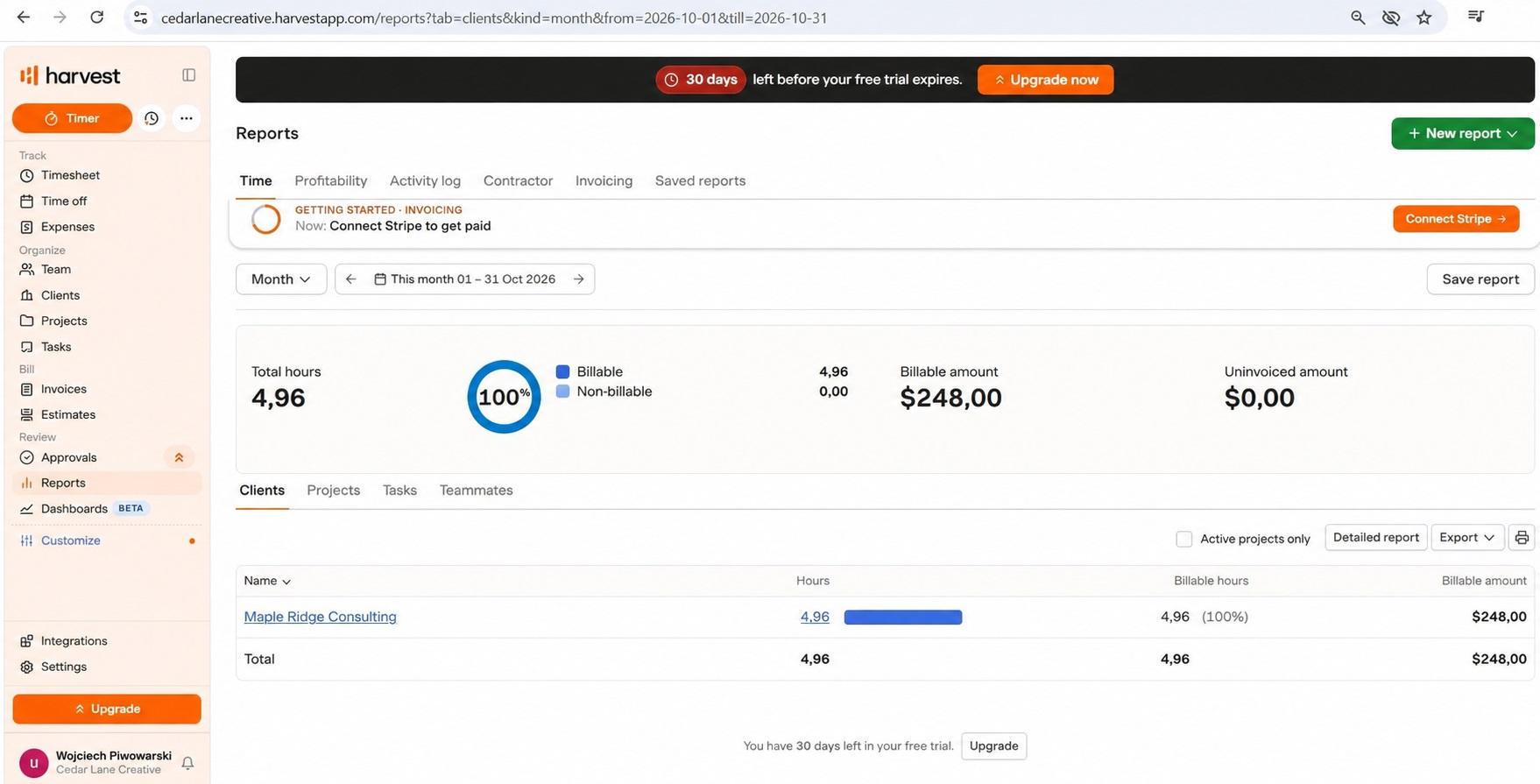Open Customize in the sidebar
The width and height of the screenshot is (1540, 784).
(x=71, y=540)
